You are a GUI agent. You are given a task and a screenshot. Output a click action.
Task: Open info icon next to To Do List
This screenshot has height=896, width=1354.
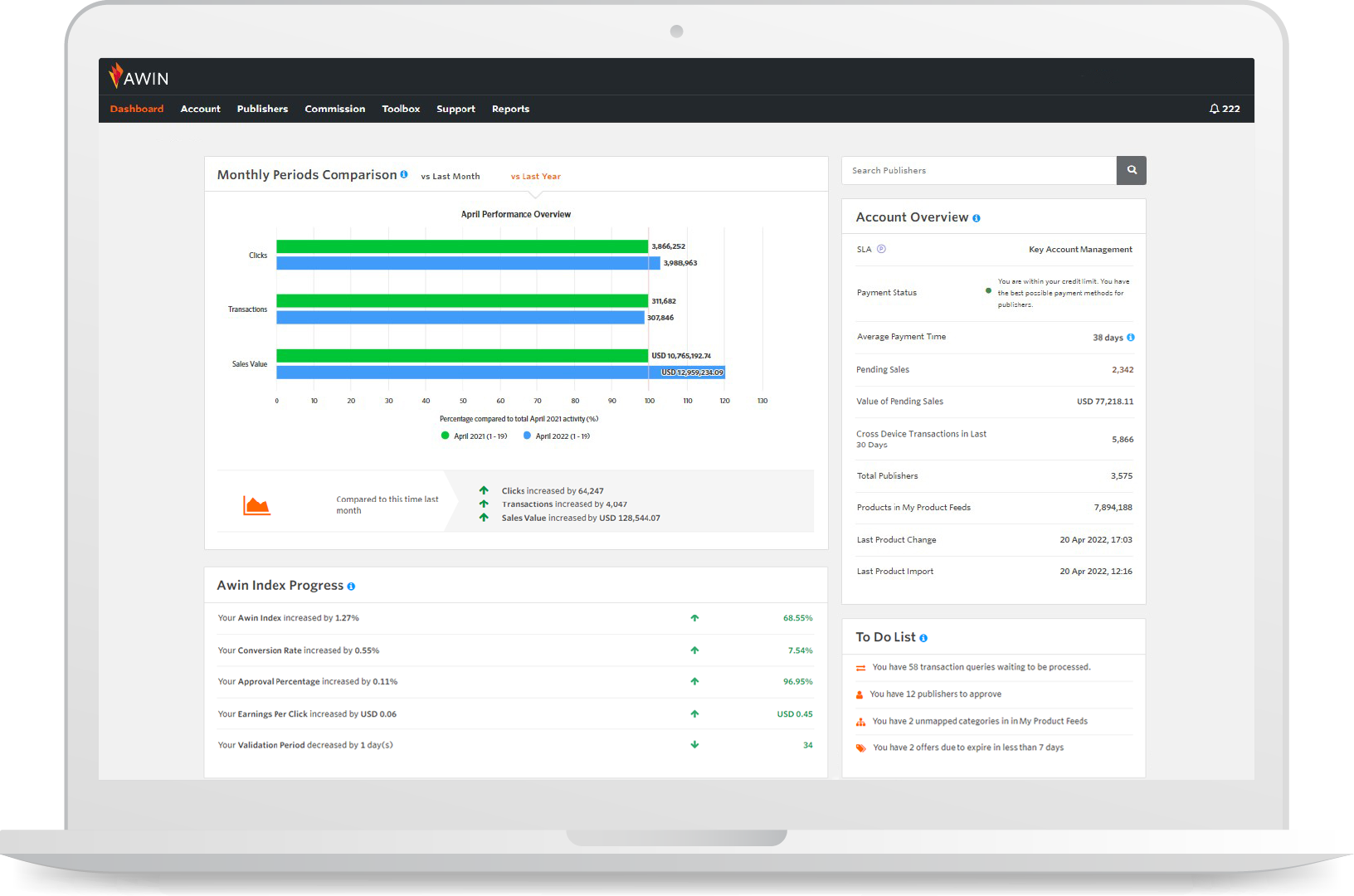point(923,638)
